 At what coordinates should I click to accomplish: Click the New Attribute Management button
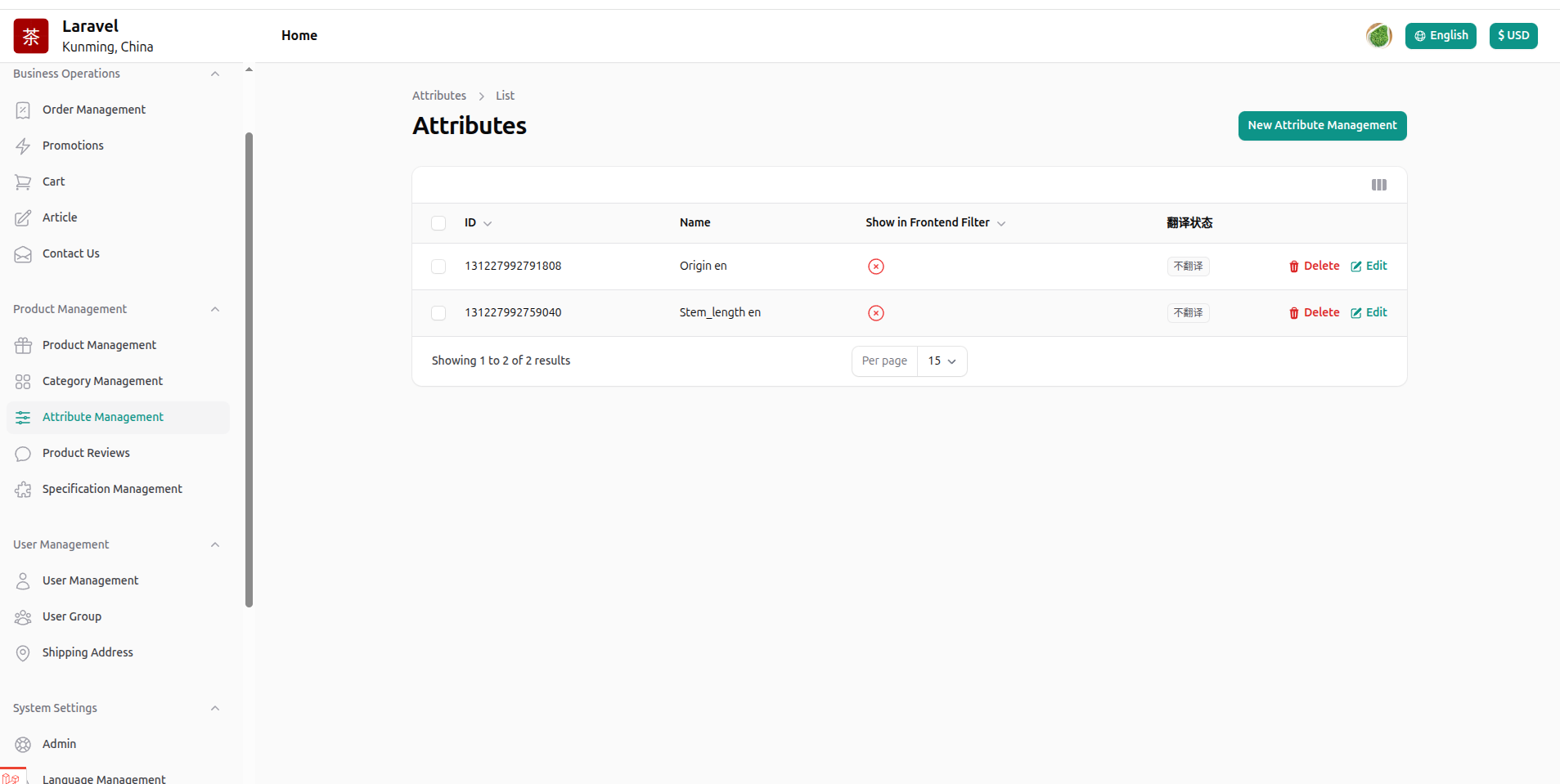pyautogui.click(x=1322, y=126)
